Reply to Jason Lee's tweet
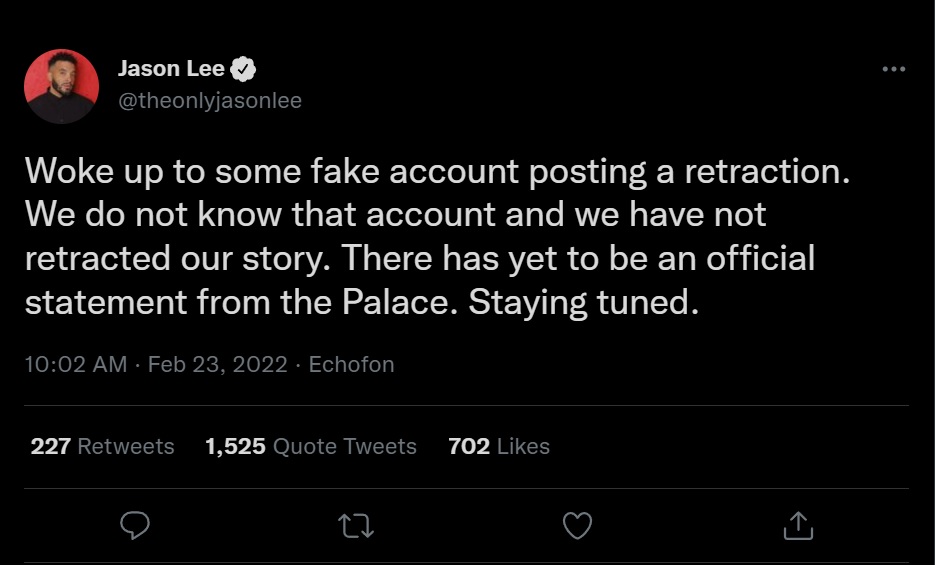Screen dimensions: 935x565 coord(135,525)
